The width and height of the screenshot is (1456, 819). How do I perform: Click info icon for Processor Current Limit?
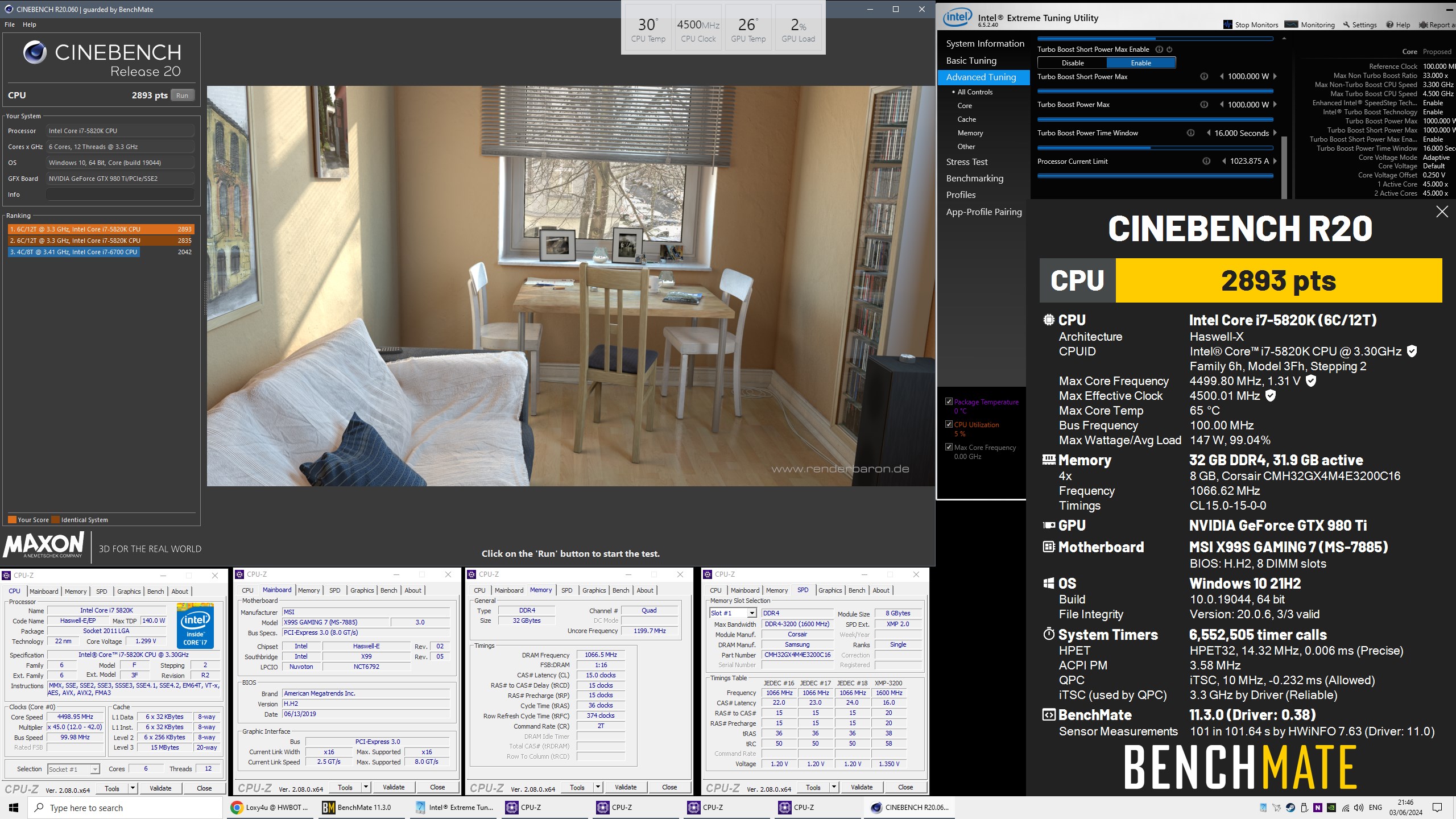tap(1206, 162)
